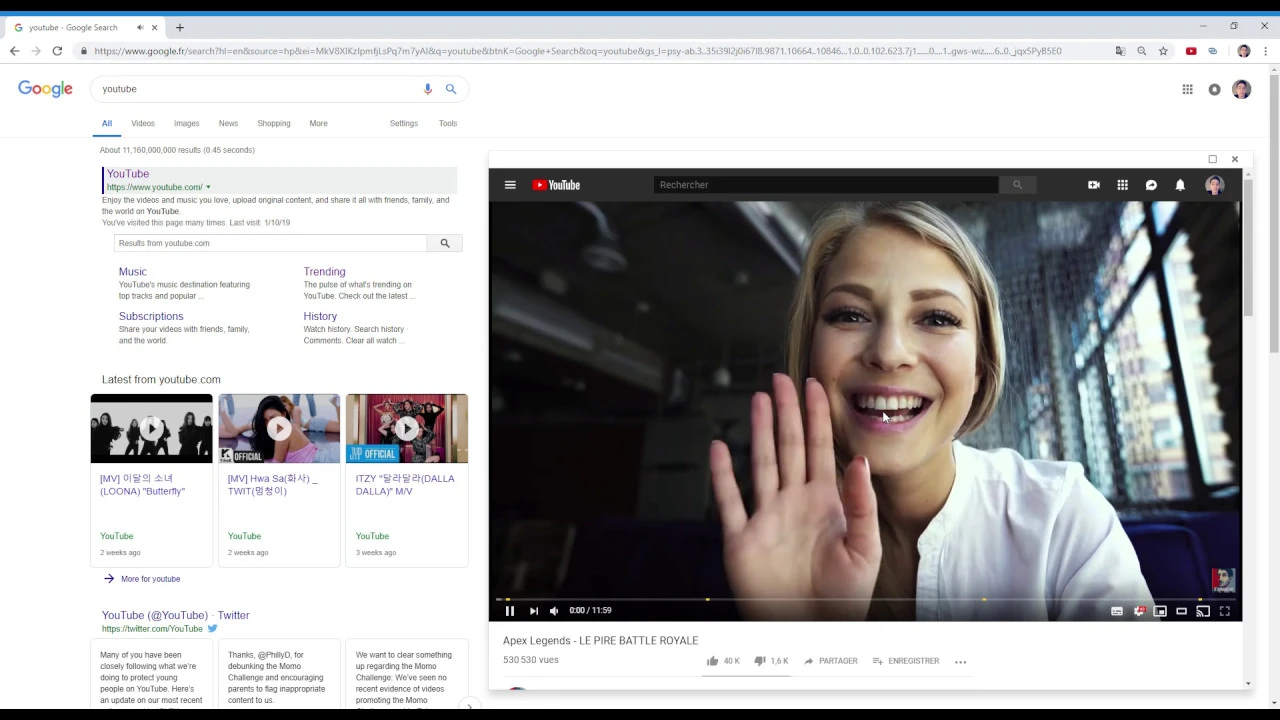
Task: Mute the tab via its audio icon
Action: click(x=140, y=27)
